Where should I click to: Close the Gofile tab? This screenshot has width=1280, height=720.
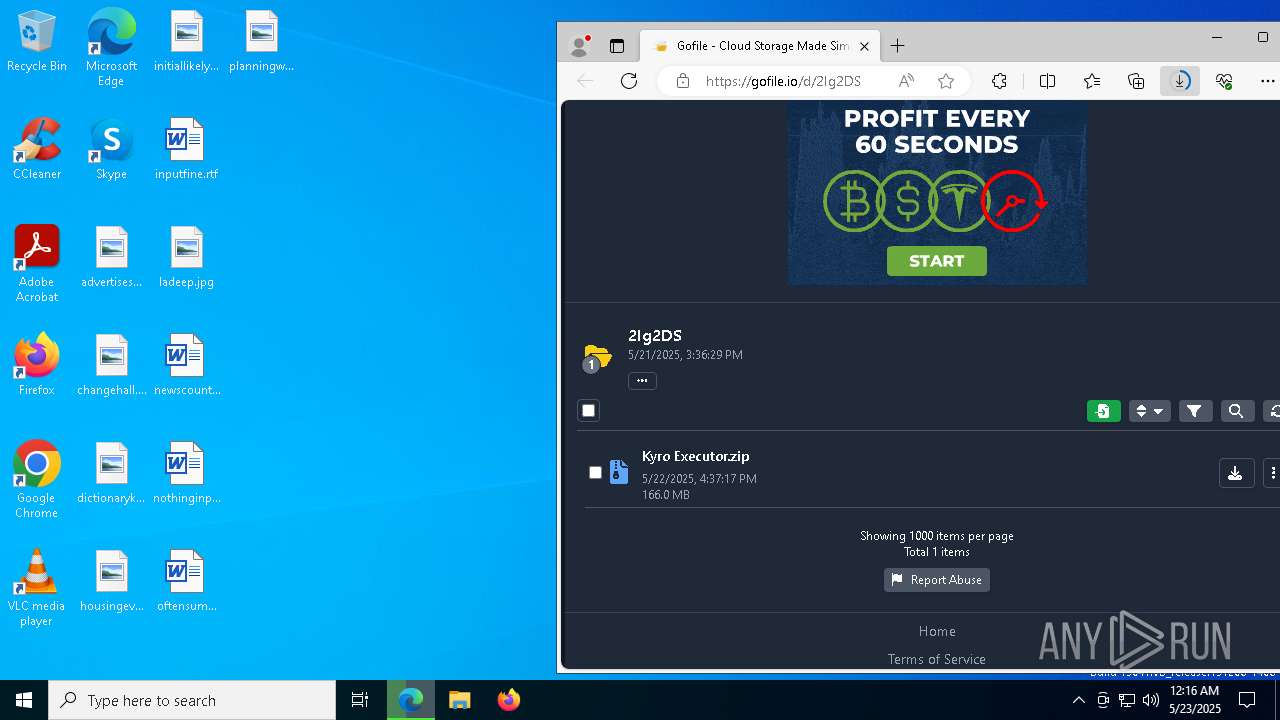(864, 46)
